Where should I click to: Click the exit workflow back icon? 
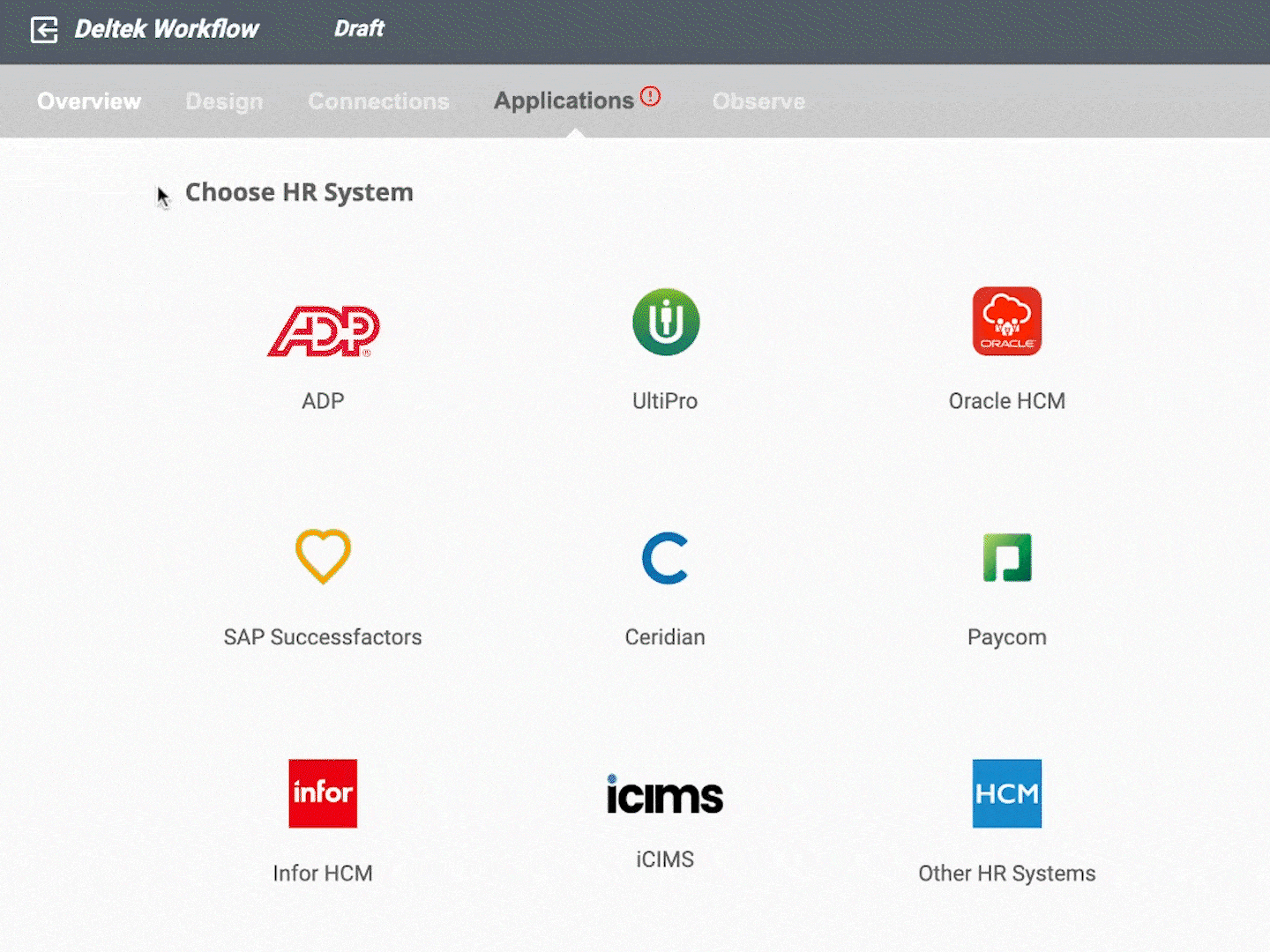(x=44, y=30)
